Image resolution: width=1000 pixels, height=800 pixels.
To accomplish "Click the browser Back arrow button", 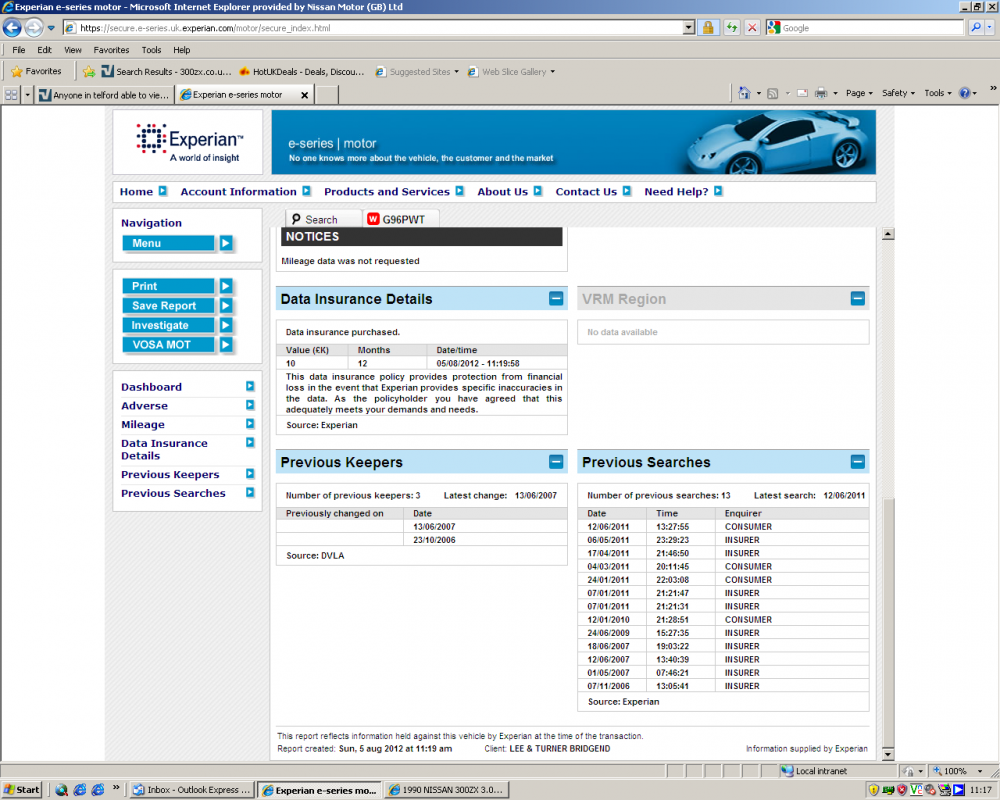I will pyautogui.click(x=13, y=28).
